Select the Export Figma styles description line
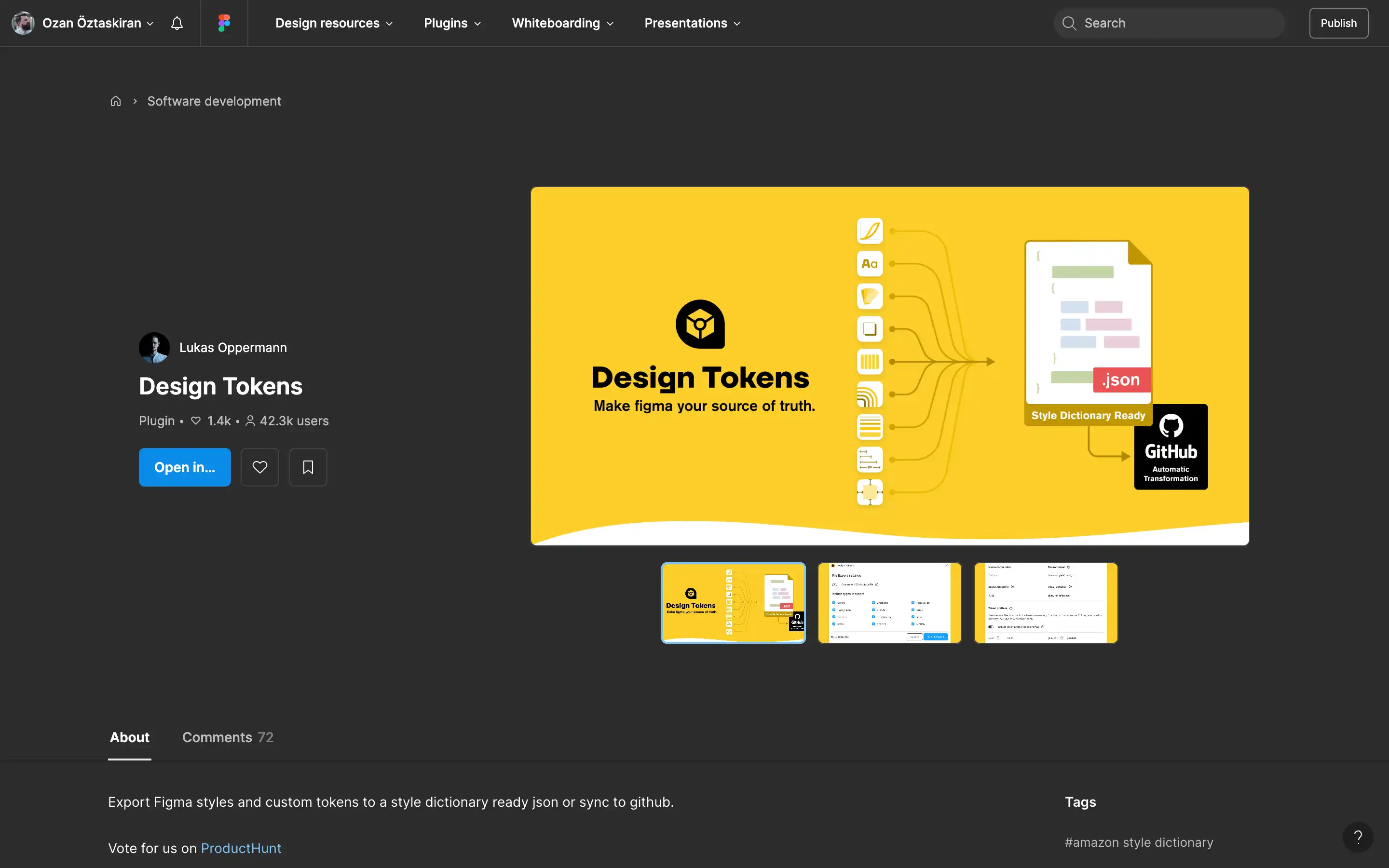 pos(391,802)
